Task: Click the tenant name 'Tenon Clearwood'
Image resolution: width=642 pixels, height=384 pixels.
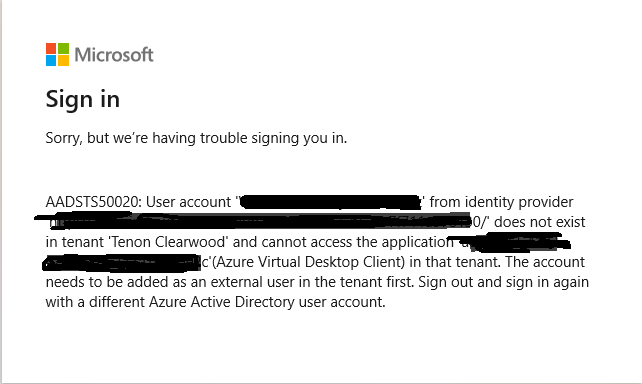Action: 167,242
